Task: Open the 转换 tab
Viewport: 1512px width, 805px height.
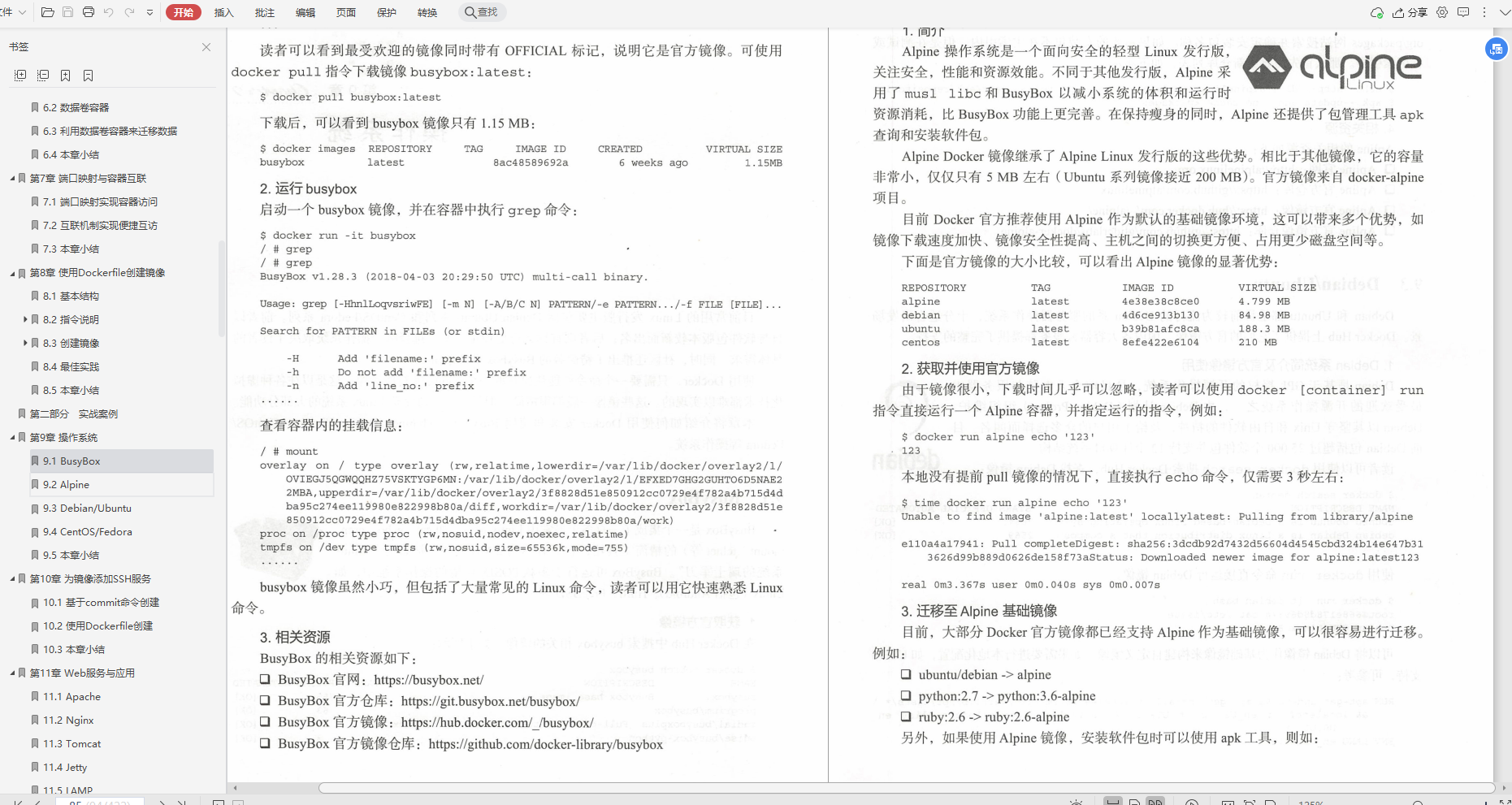Action: tap(427, 12)
